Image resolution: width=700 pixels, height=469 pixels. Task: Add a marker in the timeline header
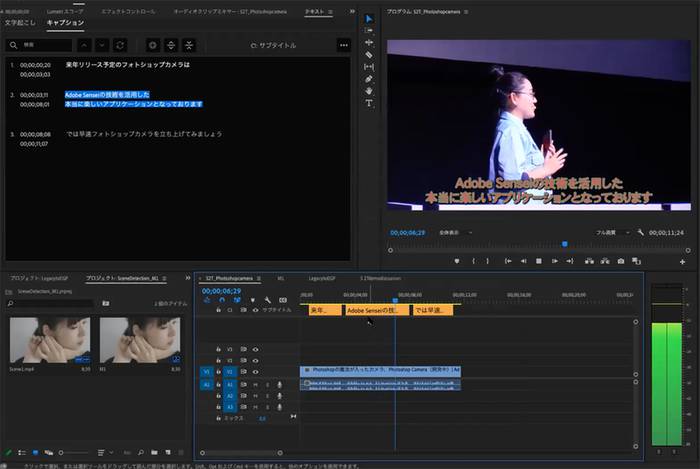click(253, 300)
